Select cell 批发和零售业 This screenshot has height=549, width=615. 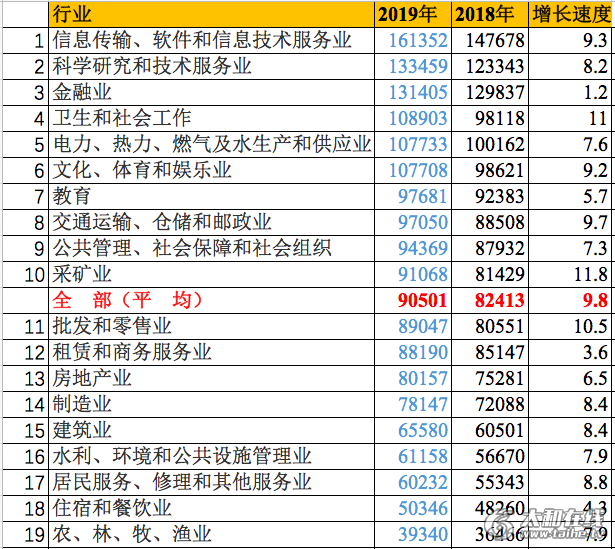211,326
